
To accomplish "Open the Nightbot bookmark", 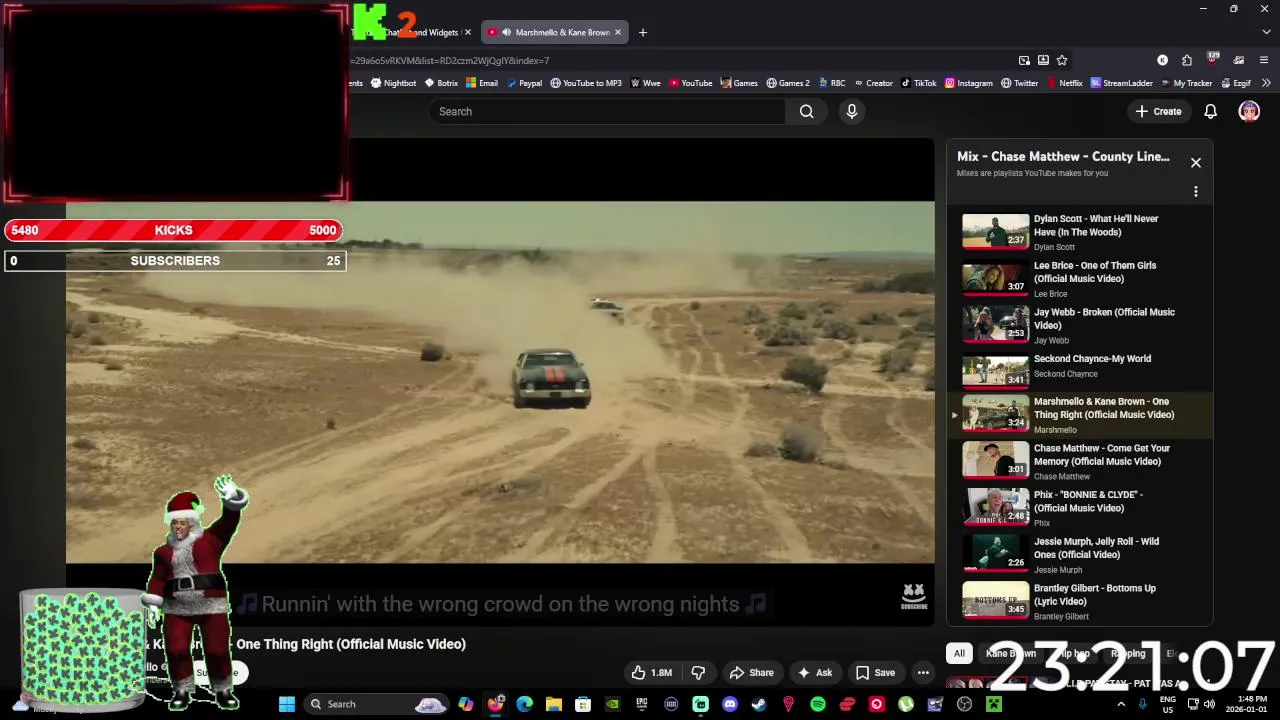I will [x=393, y=83].
